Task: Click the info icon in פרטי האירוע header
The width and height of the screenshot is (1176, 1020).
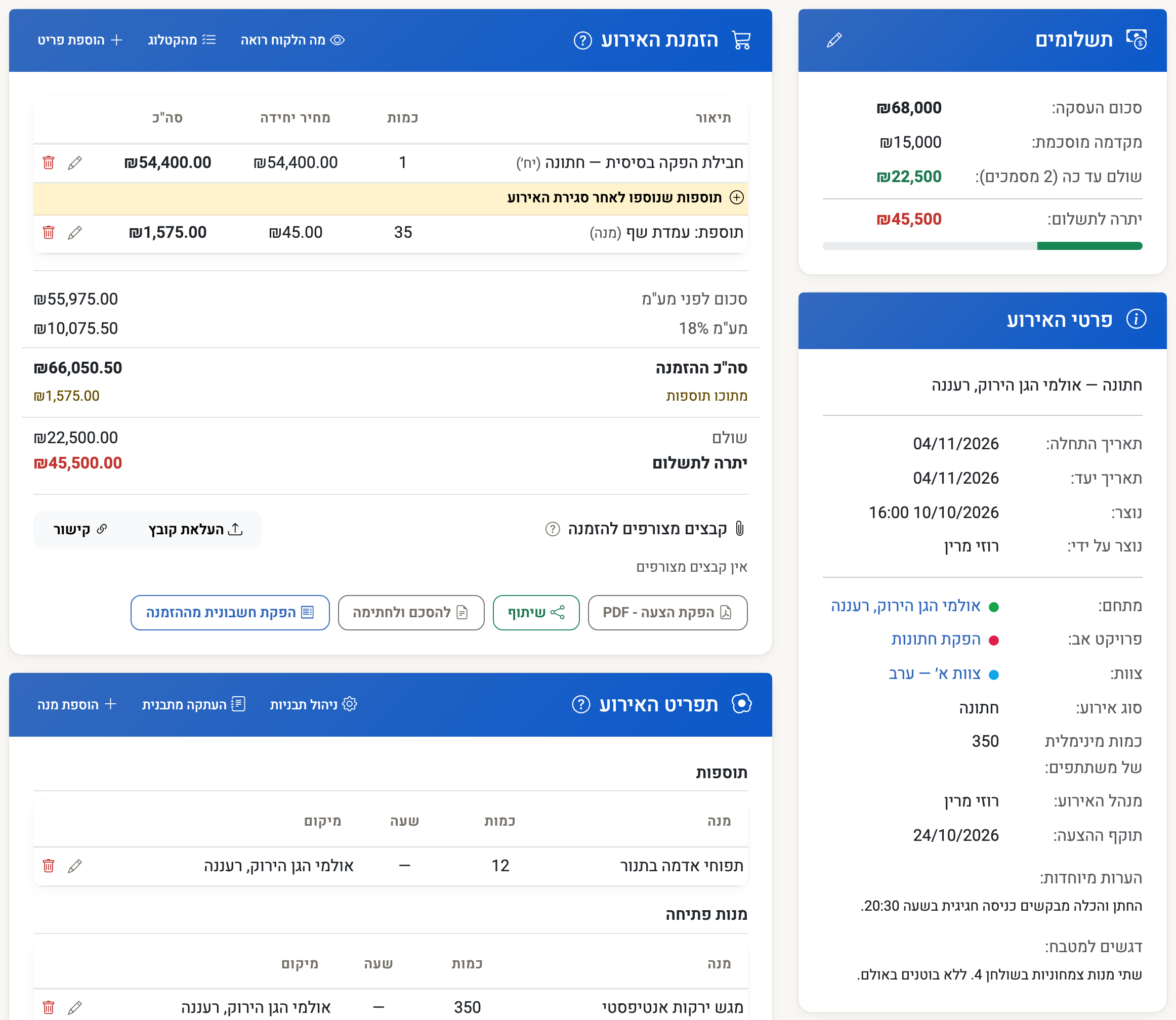Action: click(1136, 319)
